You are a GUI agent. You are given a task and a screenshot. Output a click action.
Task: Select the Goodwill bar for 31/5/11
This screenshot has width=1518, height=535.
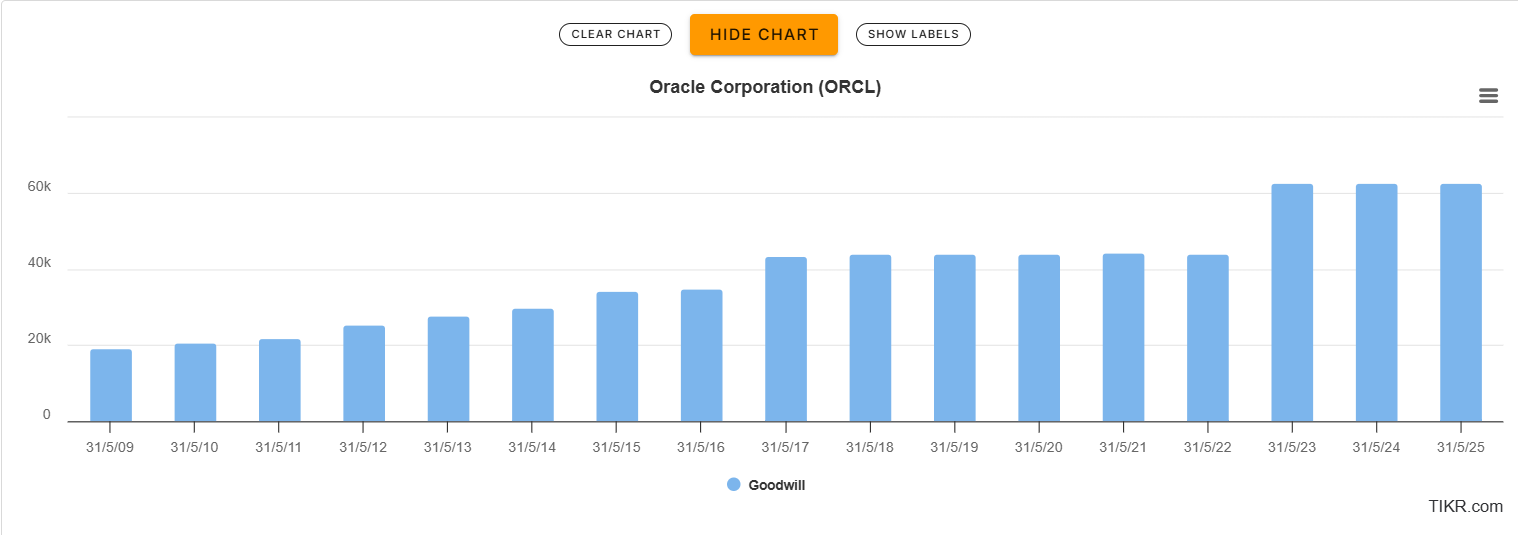(279, 380)
